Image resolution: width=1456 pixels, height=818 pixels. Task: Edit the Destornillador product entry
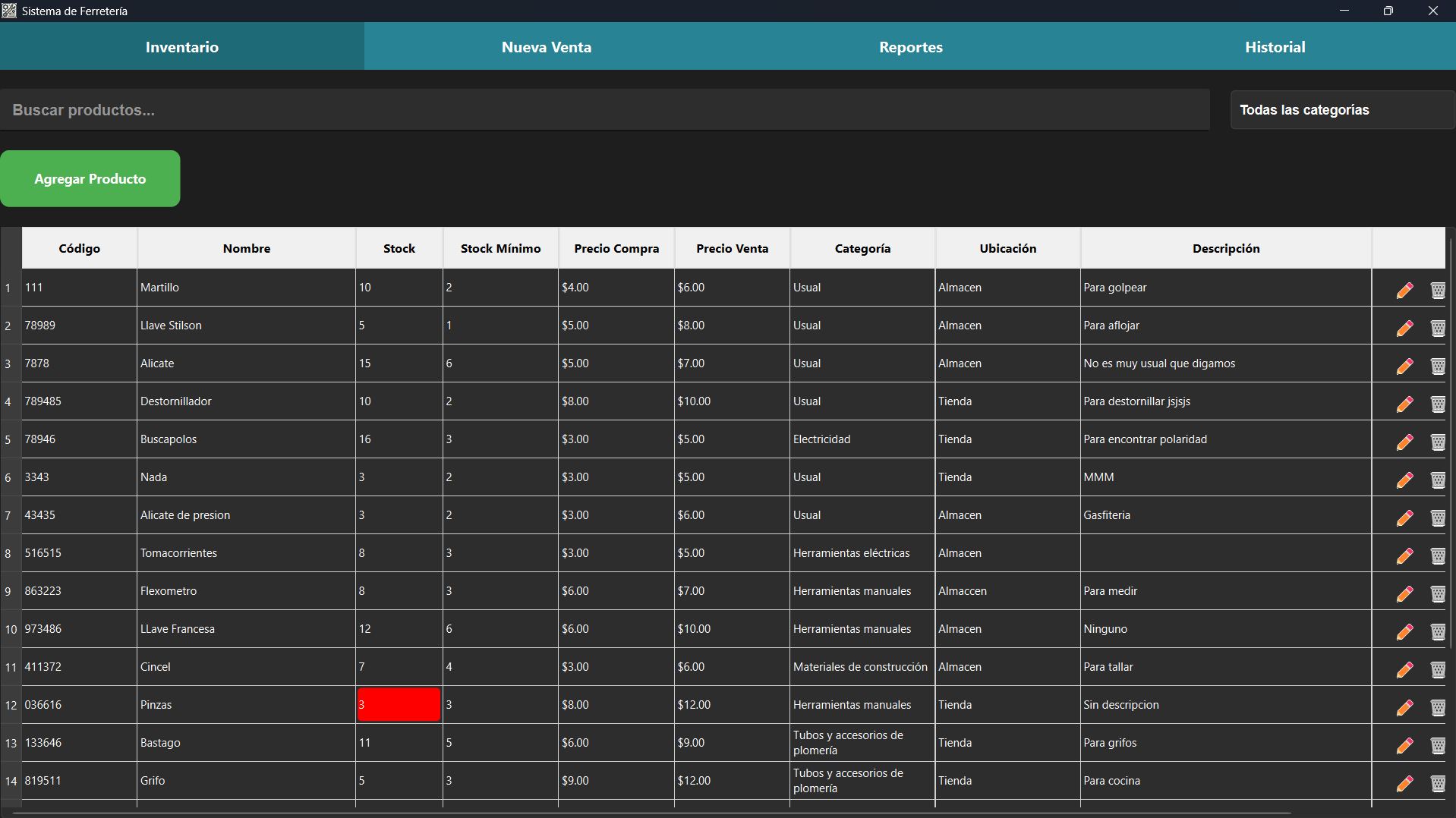[1404, 404]
